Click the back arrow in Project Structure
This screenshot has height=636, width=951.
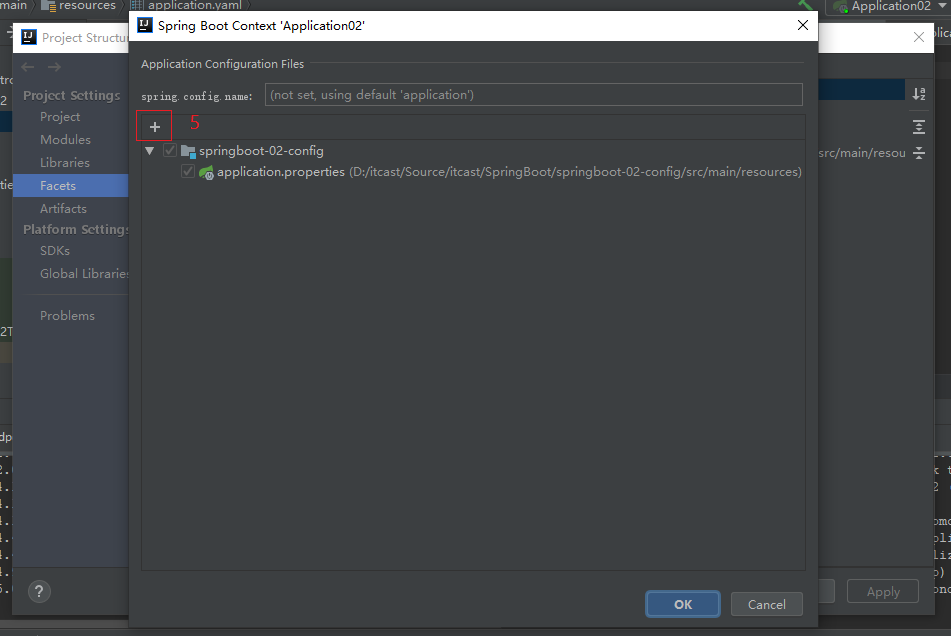[x=28, y=67]
